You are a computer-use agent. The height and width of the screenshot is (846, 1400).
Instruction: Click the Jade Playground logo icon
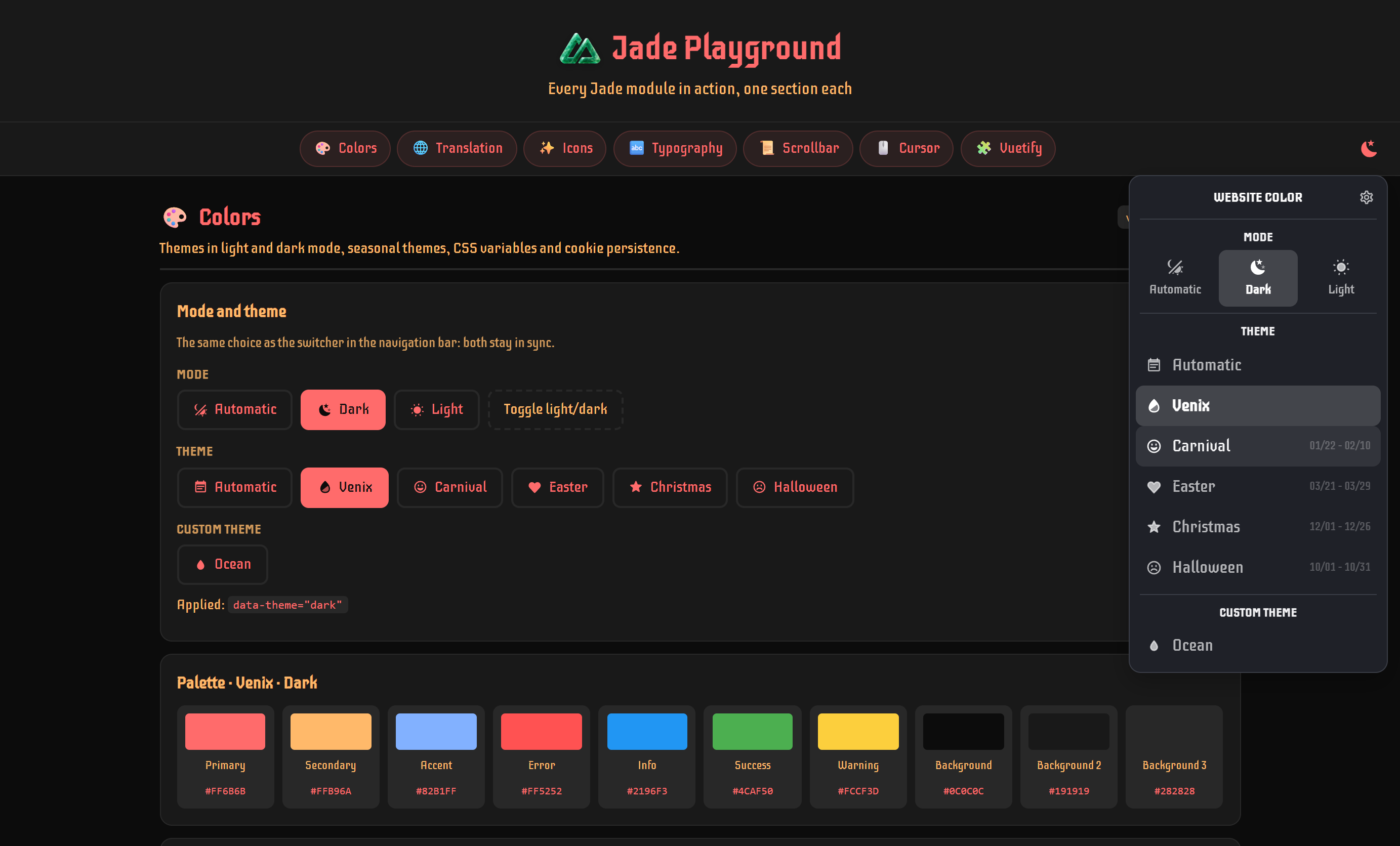pyautogui.click(x=580, y=48)
